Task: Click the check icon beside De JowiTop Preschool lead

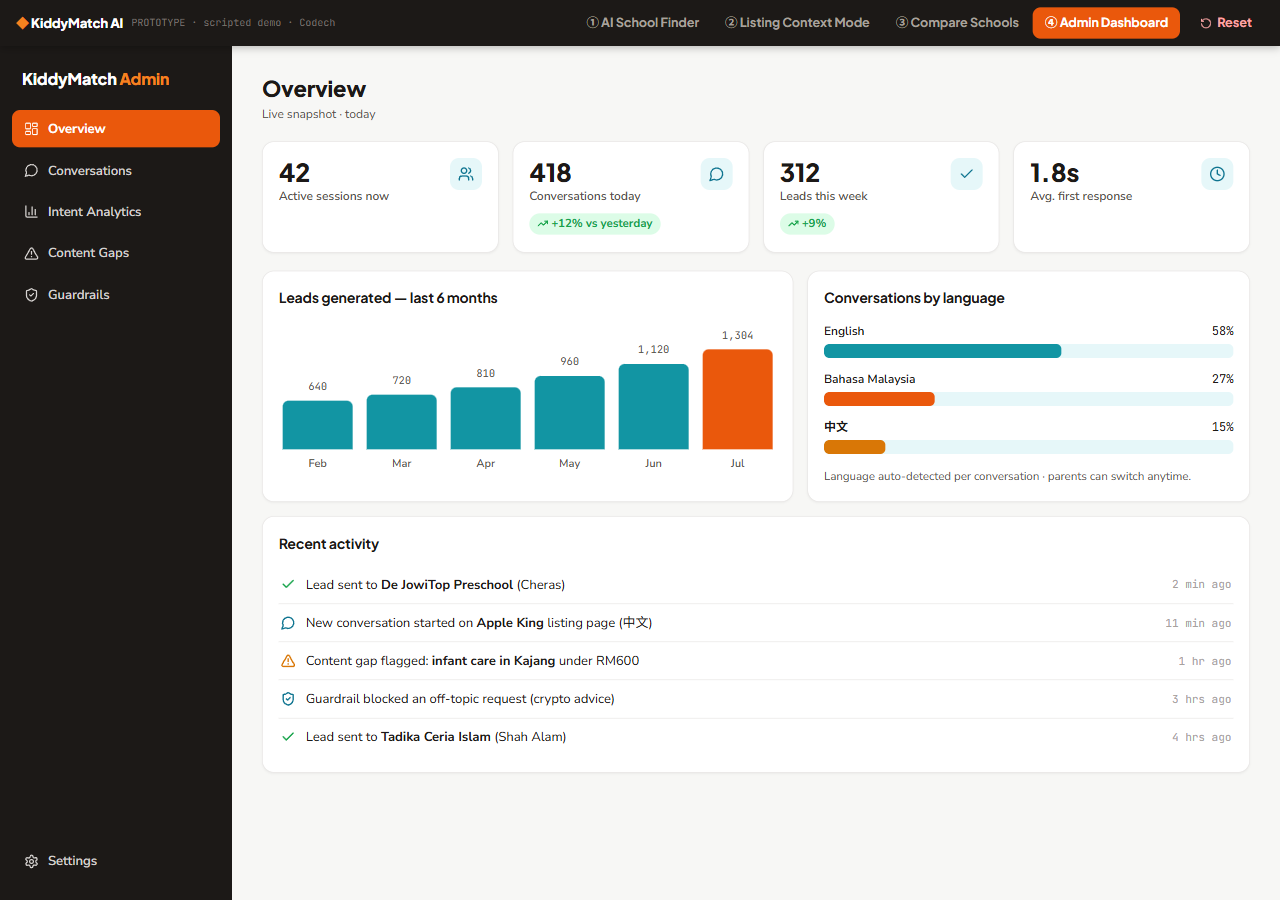Action: tap(288, 584)
